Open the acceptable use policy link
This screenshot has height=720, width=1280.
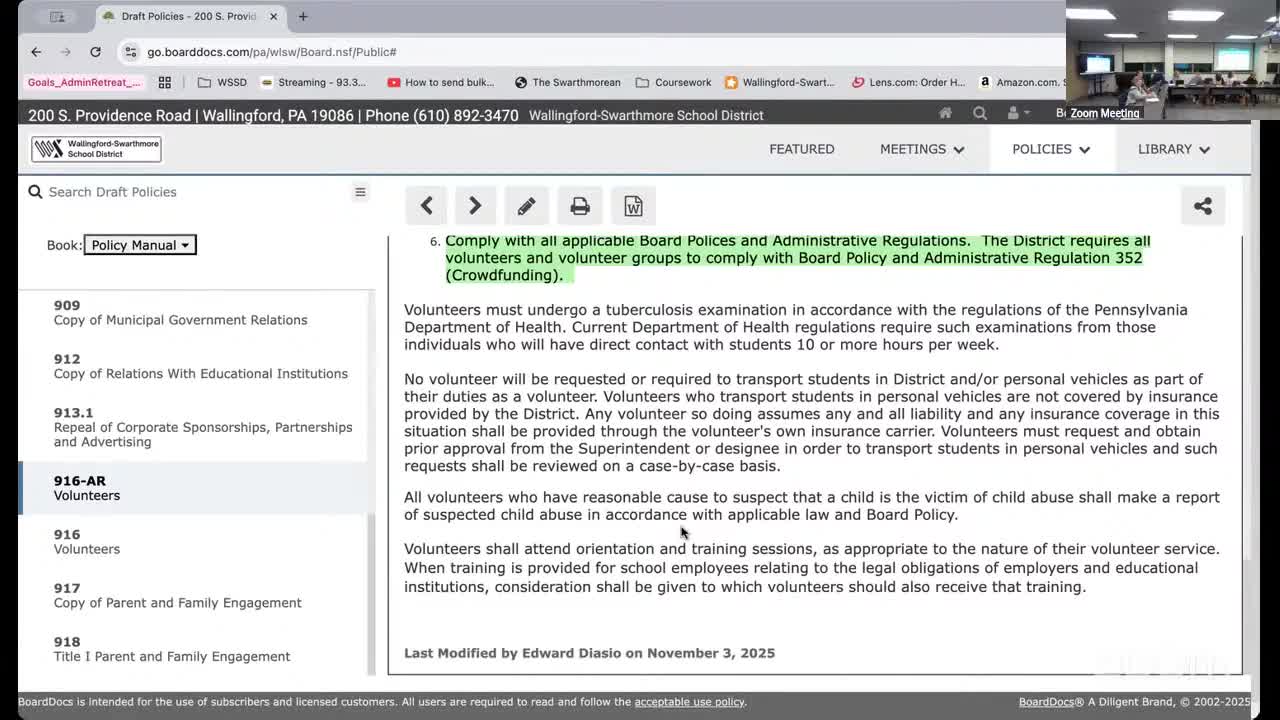click(x=689, y=701)
